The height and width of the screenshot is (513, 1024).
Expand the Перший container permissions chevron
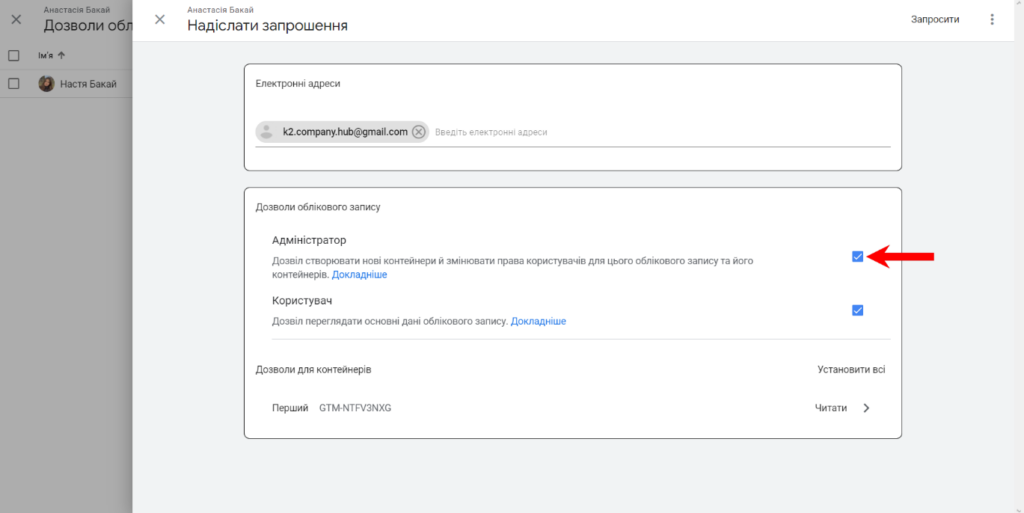(x=866, y=408)
